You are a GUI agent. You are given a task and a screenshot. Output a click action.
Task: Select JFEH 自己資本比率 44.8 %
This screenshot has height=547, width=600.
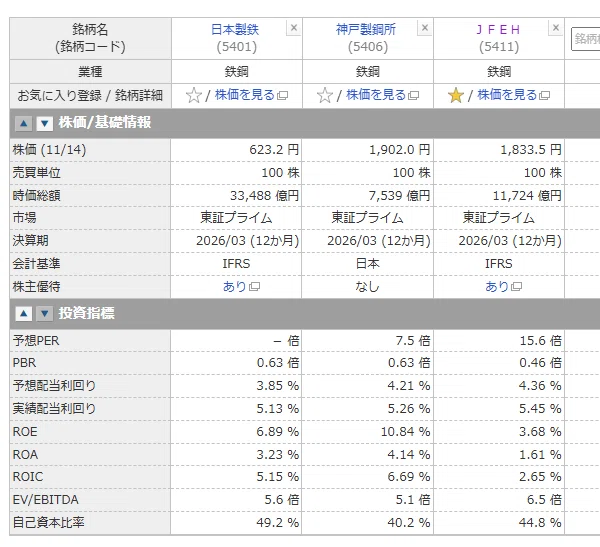click(540, 523)
